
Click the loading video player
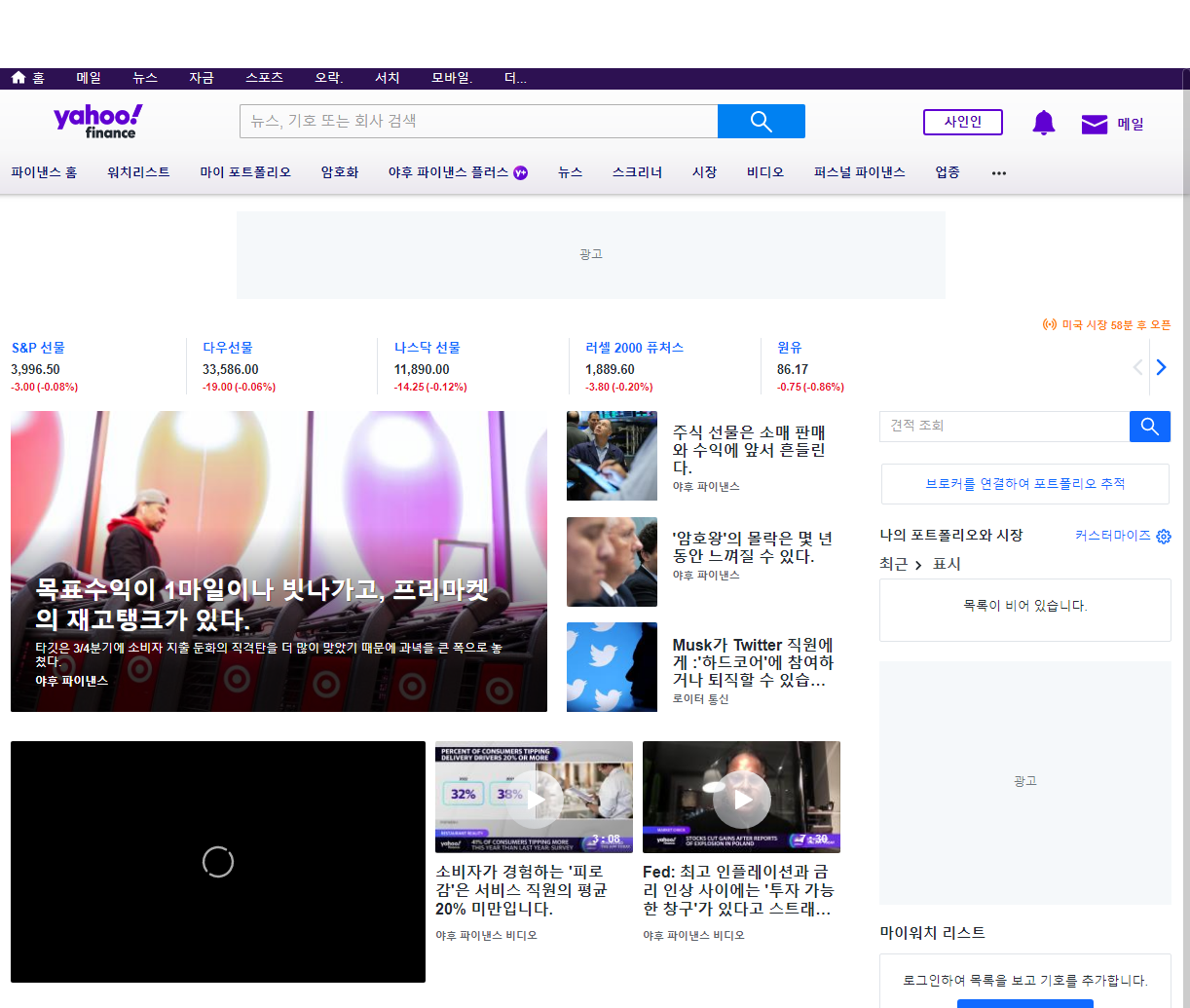click(x=218, y=862)
